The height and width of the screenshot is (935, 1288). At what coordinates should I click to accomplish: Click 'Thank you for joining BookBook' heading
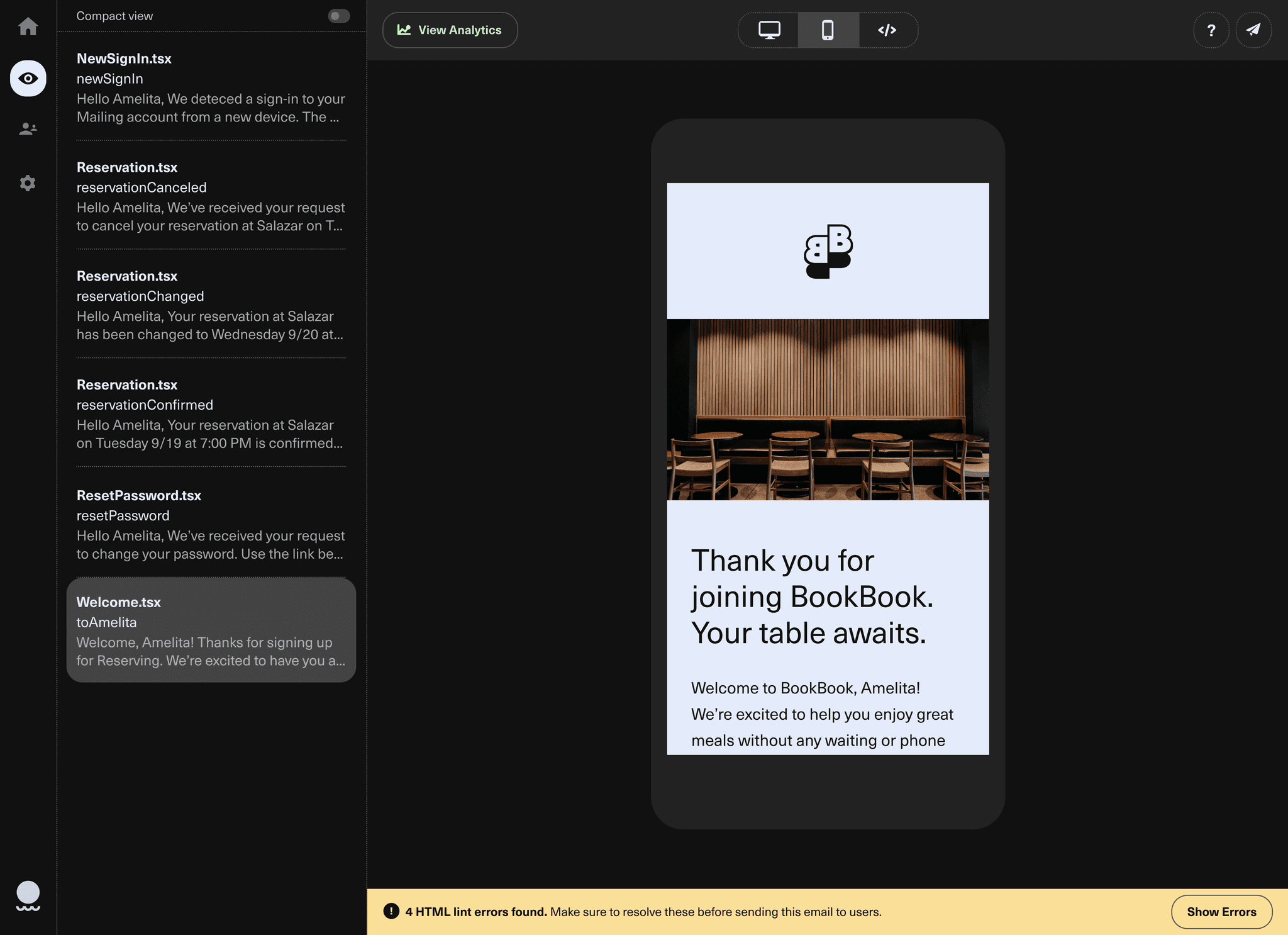click(812, 596)
